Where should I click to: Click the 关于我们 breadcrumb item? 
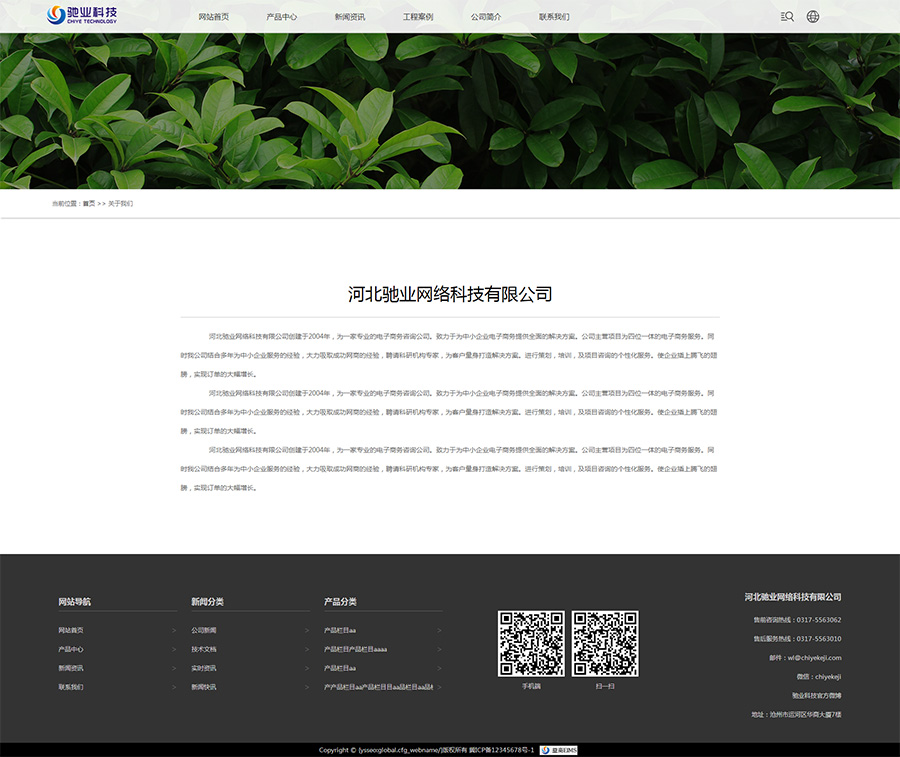point(121,204)
